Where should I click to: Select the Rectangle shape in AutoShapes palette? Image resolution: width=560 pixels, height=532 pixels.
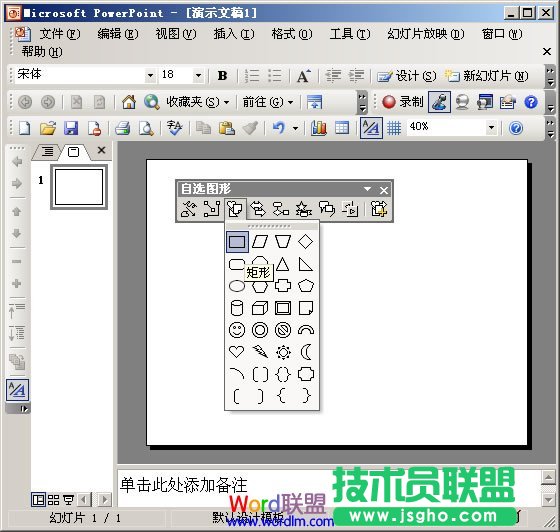pyautogui.click(x=237, y=242)
